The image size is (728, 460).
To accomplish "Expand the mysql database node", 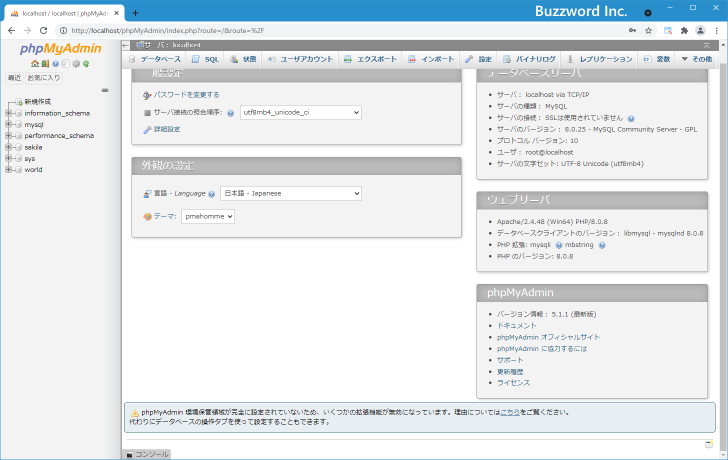I will (x=8, y=124).
